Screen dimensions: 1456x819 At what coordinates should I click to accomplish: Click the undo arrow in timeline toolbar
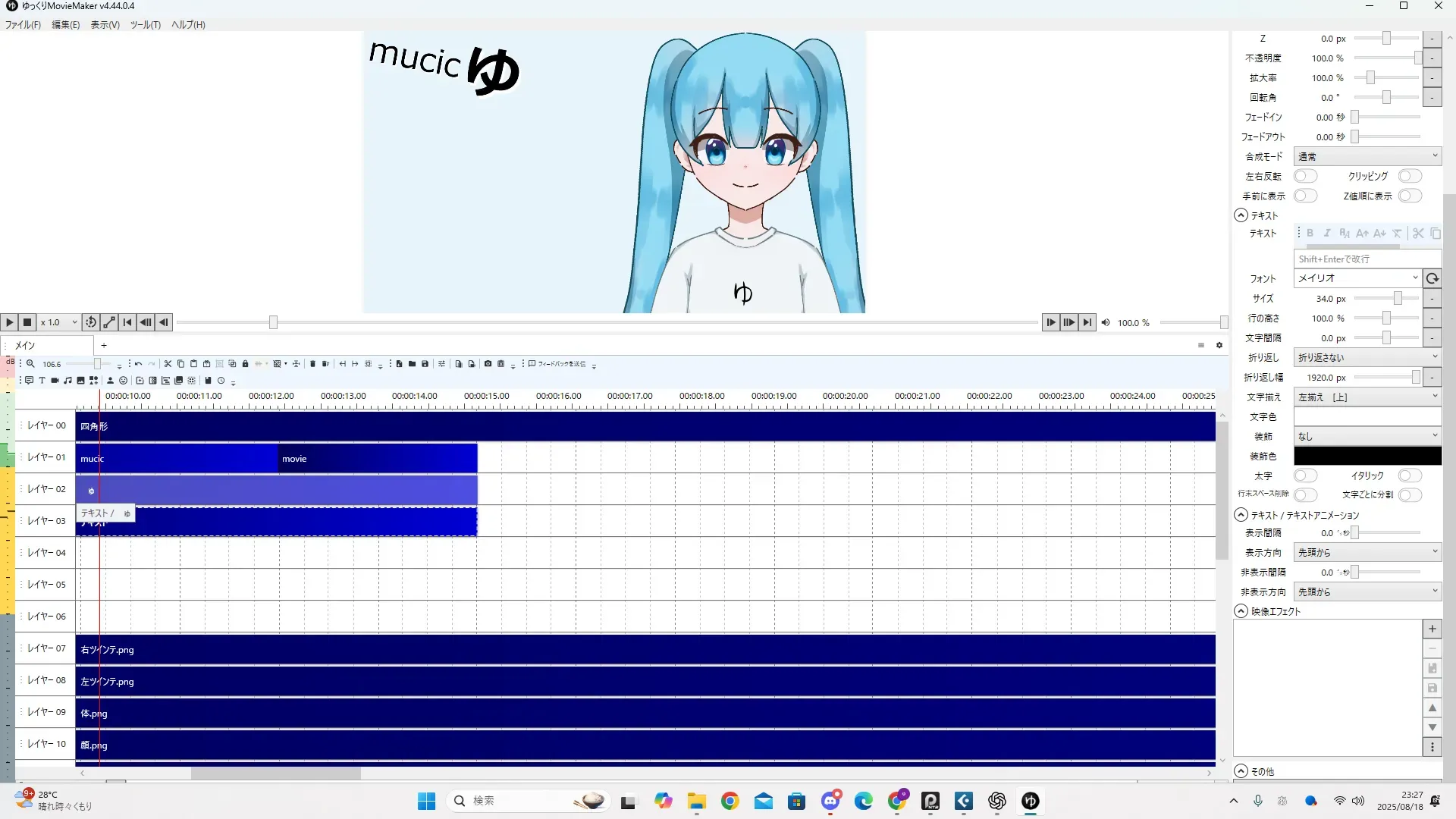coord(138,364)
